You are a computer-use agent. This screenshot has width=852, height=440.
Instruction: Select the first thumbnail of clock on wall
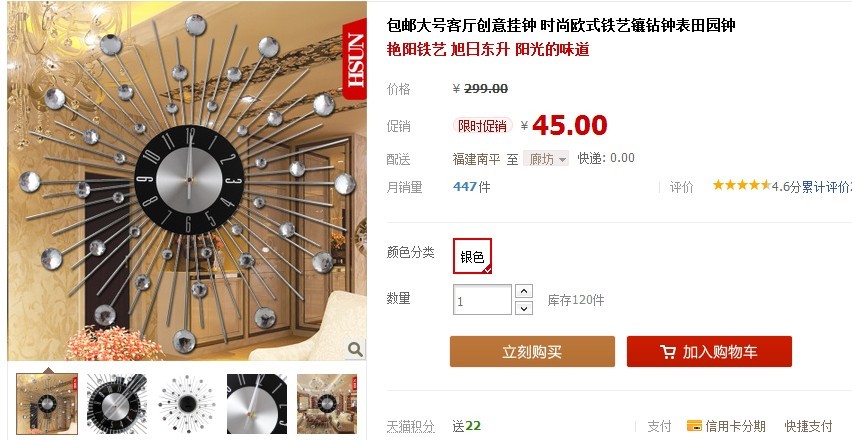pos(47,404)
